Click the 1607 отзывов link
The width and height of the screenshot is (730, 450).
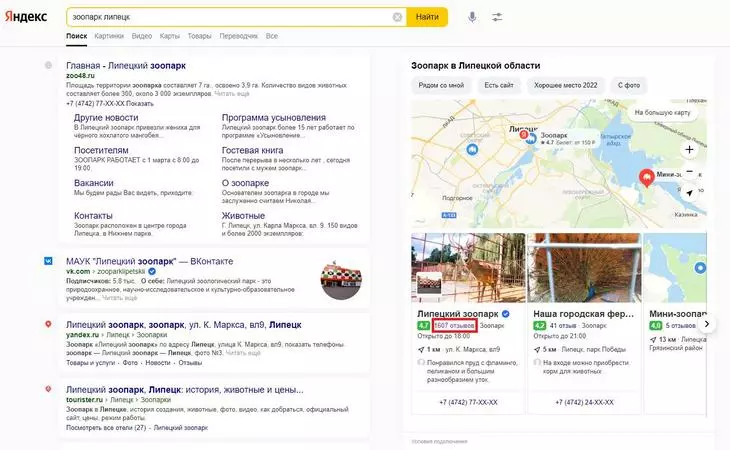pyautogui.click(x=454, y=326)
